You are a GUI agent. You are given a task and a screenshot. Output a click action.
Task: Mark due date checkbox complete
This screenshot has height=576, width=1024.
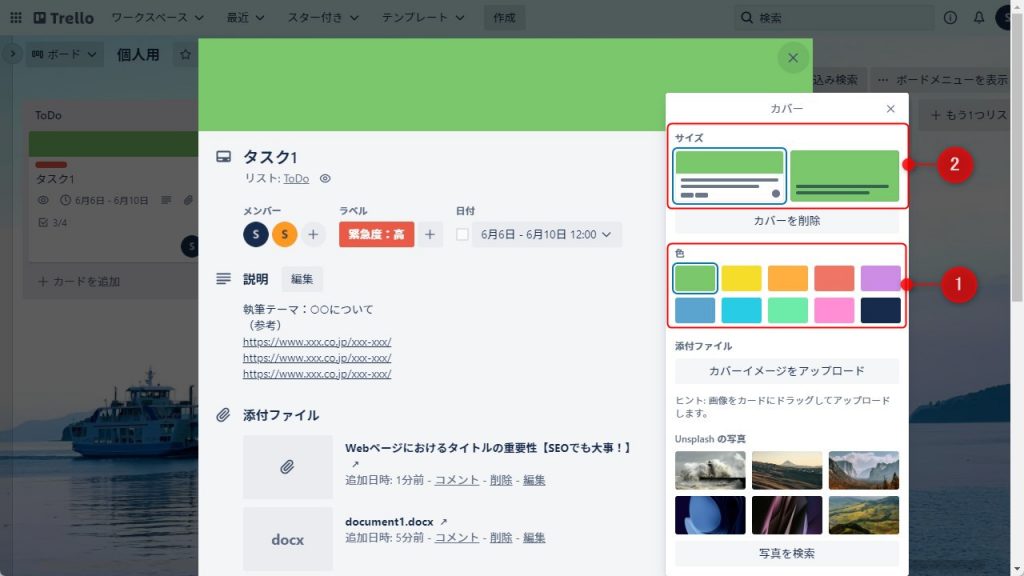coord(462,234)
